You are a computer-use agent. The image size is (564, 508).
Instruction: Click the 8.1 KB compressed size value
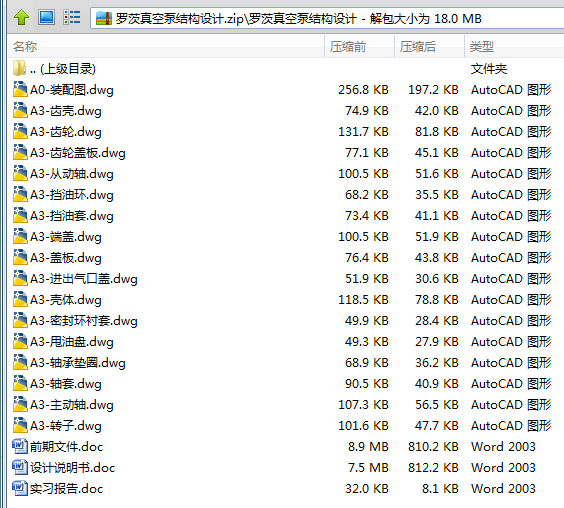[440, 489]
